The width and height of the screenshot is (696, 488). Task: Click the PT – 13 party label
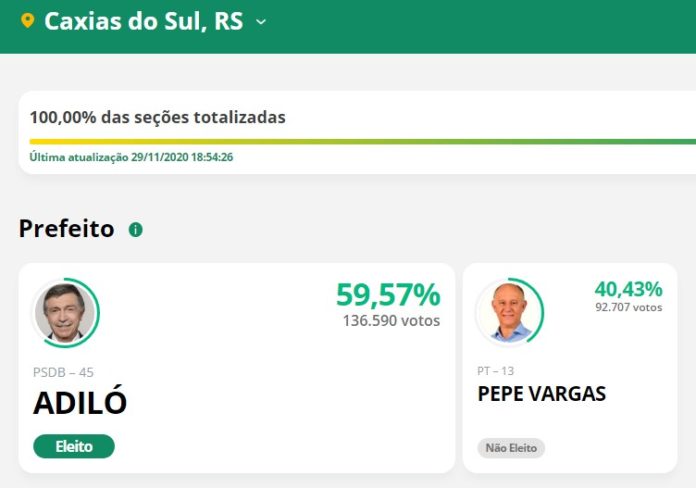tap(495, 371)
